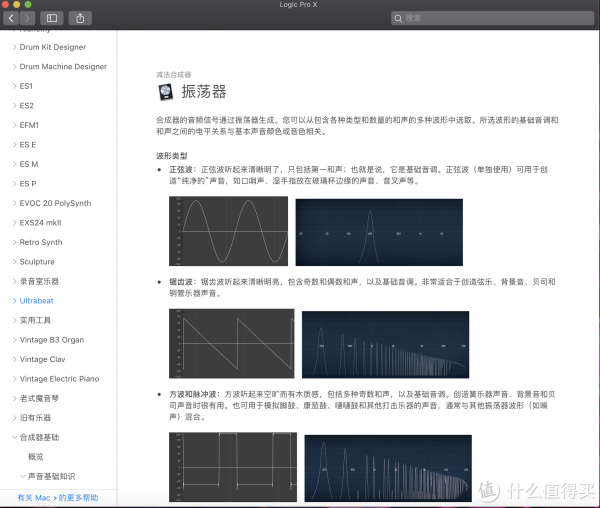Click the sawtooth waveform image
Image resolution: width=600 pixels, height=508 pixels.
coord(232,344)
